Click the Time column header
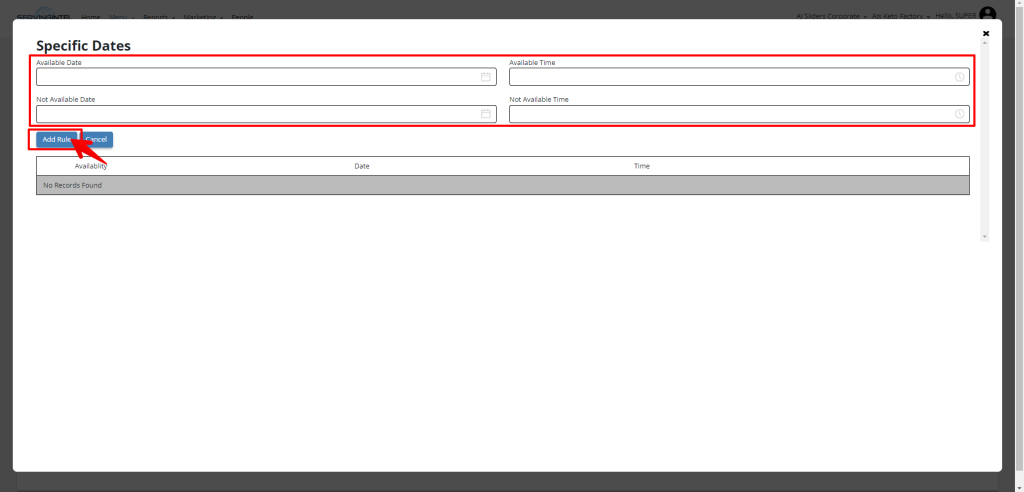The height and width of the screenshot is (492, 1024). tap(642, 166)
